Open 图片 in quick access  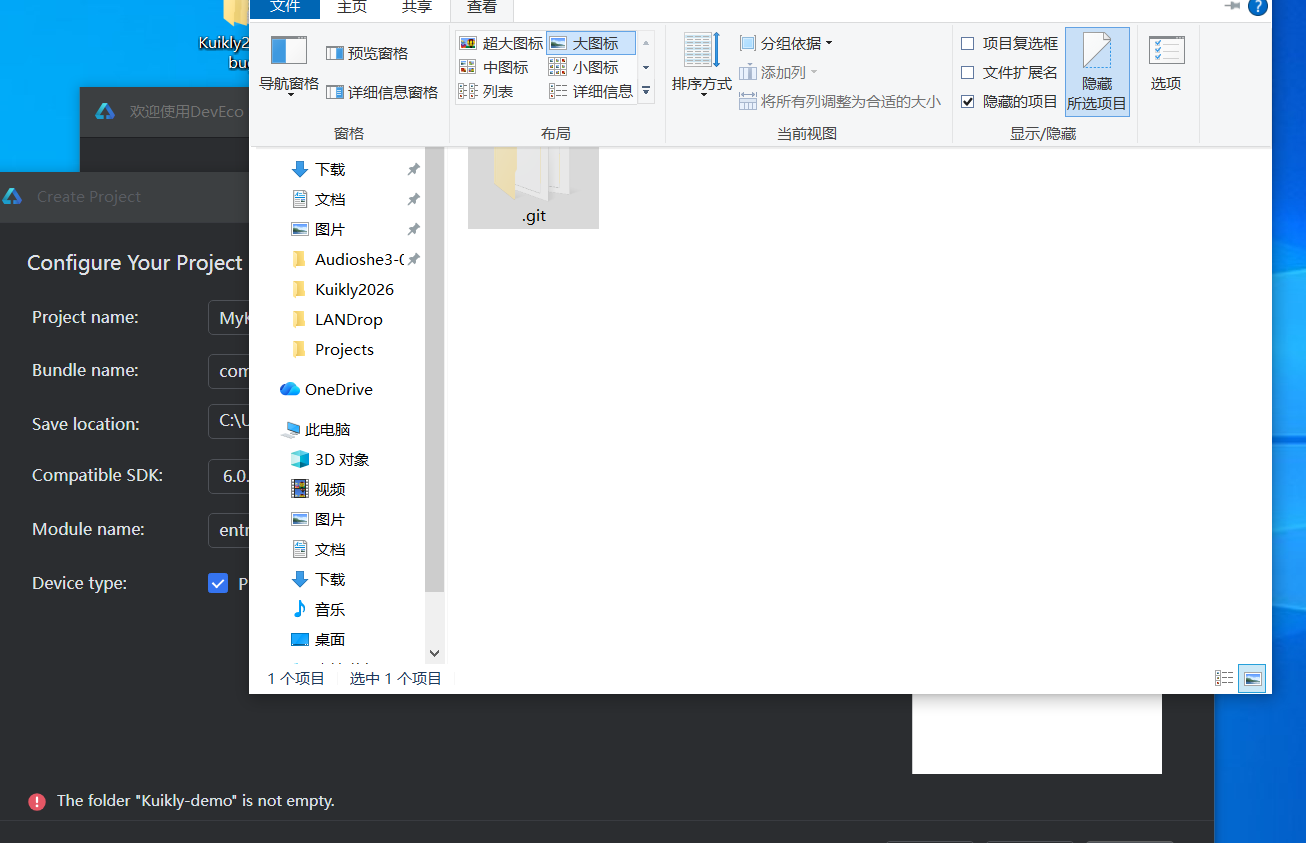[330, 229]
